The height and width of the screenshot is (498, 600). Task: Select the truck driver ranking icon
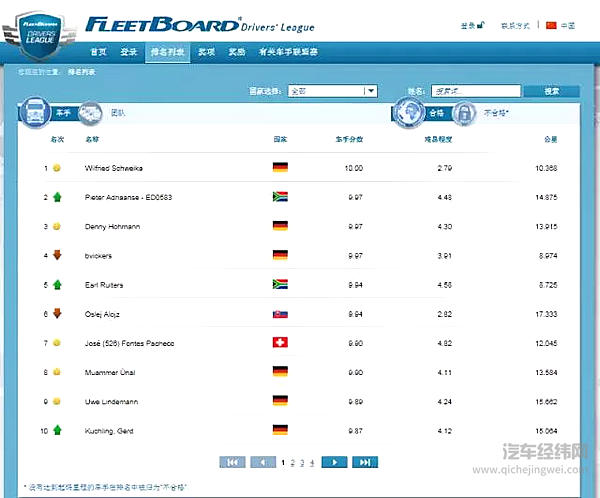(35, 112)
